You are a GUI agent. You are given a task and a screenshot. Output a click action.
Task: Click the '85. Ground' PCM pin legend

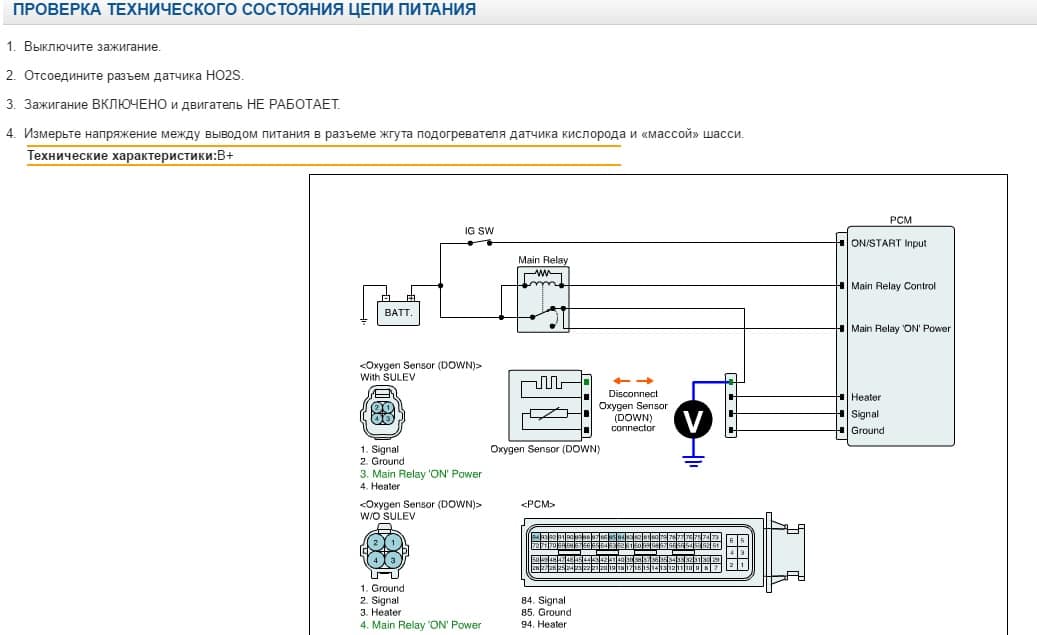pos(546,612)
